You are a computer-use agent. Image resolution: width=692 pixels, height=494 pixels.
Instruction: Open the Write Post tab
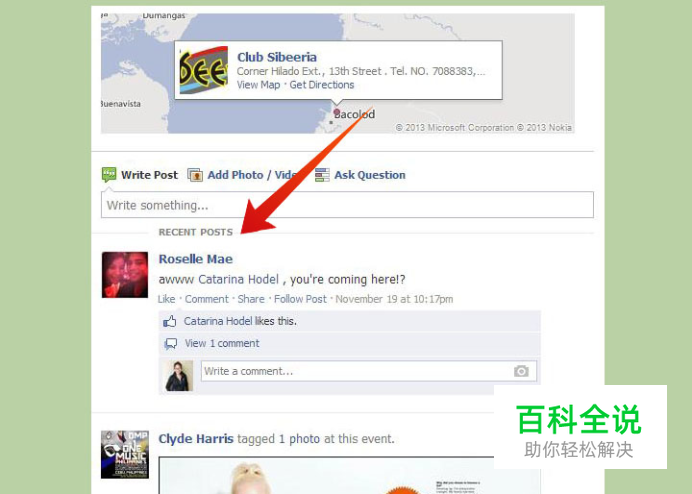point(149,175)
